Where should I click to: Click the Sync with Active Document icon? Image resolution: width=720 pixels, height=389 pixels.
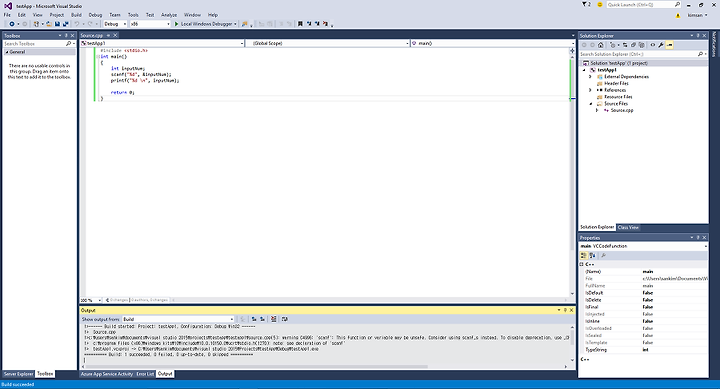click(625, 45)
